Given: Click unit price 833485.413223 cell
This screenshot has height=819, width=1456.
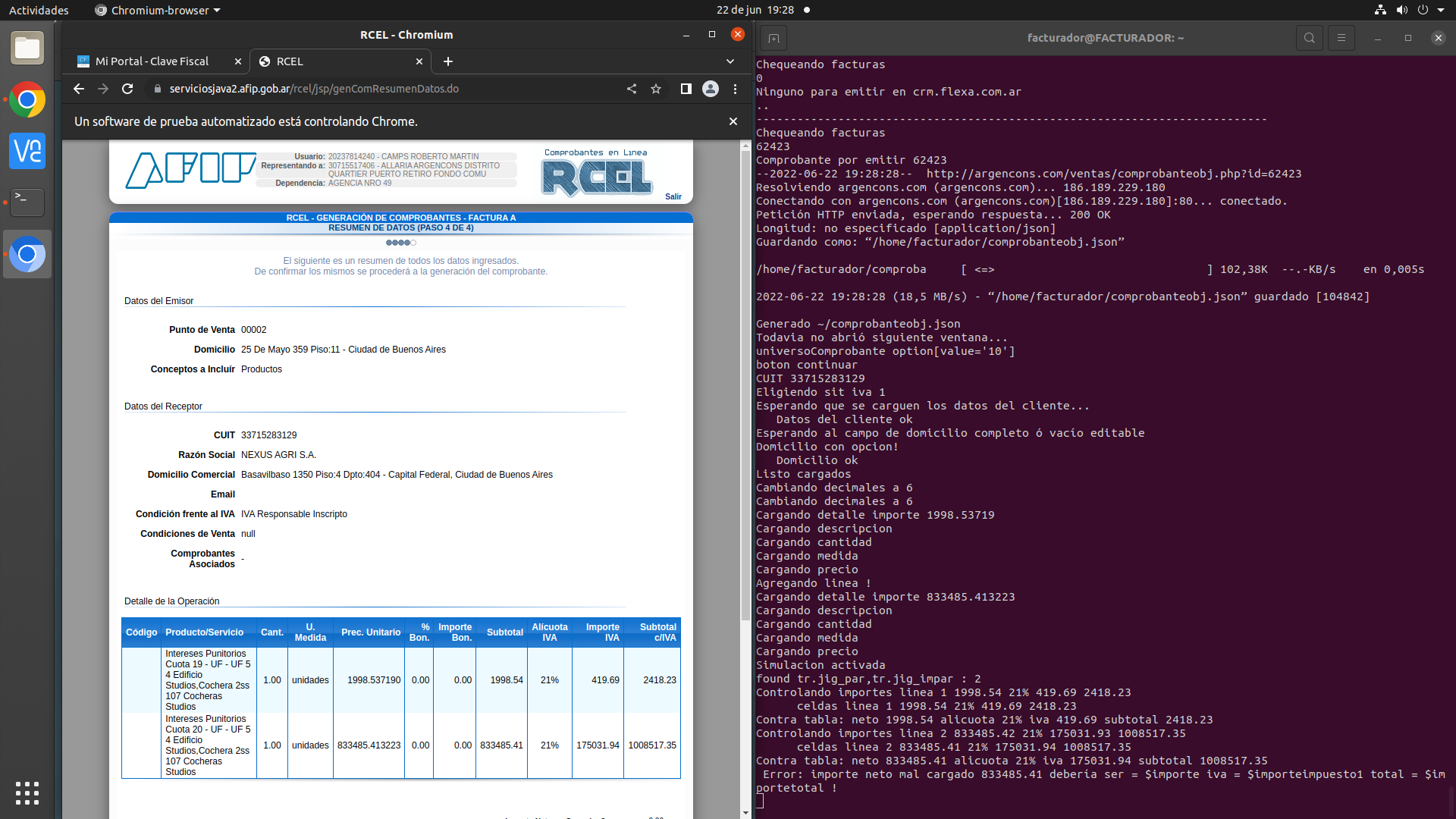Looking at the screenshot, I should click(x=369, y=745).
